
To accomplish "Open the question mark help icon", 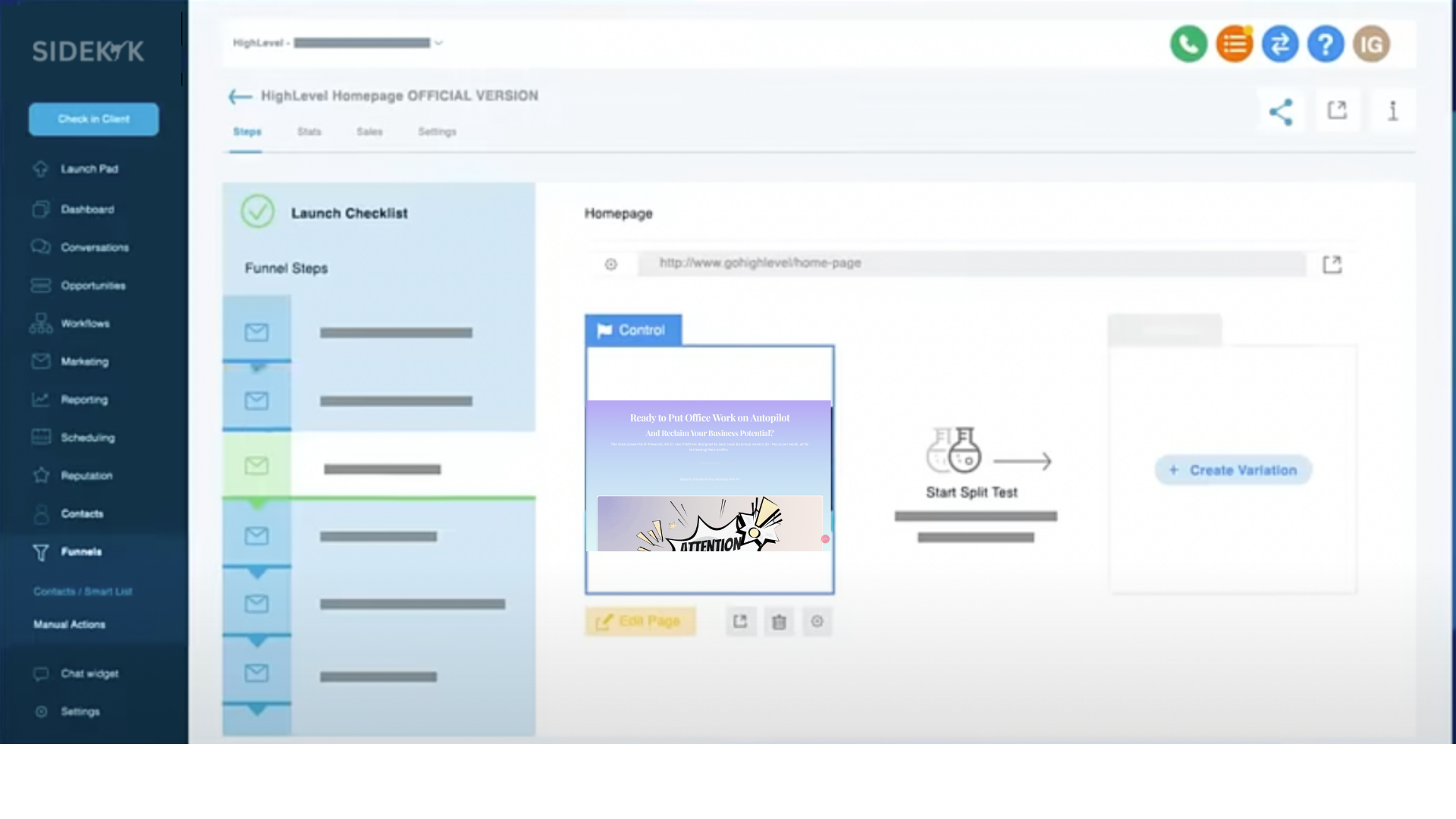I will 1326,45.
